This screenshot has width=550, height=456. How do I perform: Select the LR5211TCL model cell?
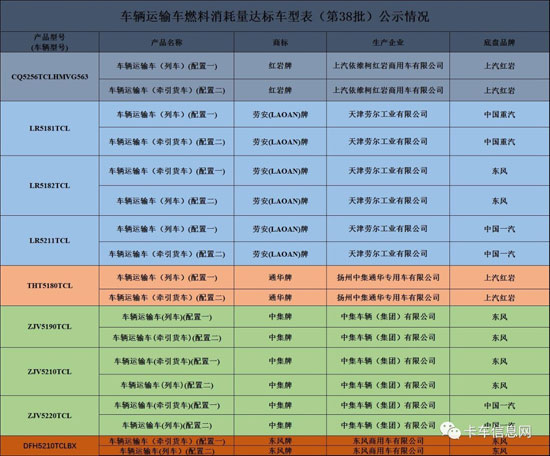(49, 241)
